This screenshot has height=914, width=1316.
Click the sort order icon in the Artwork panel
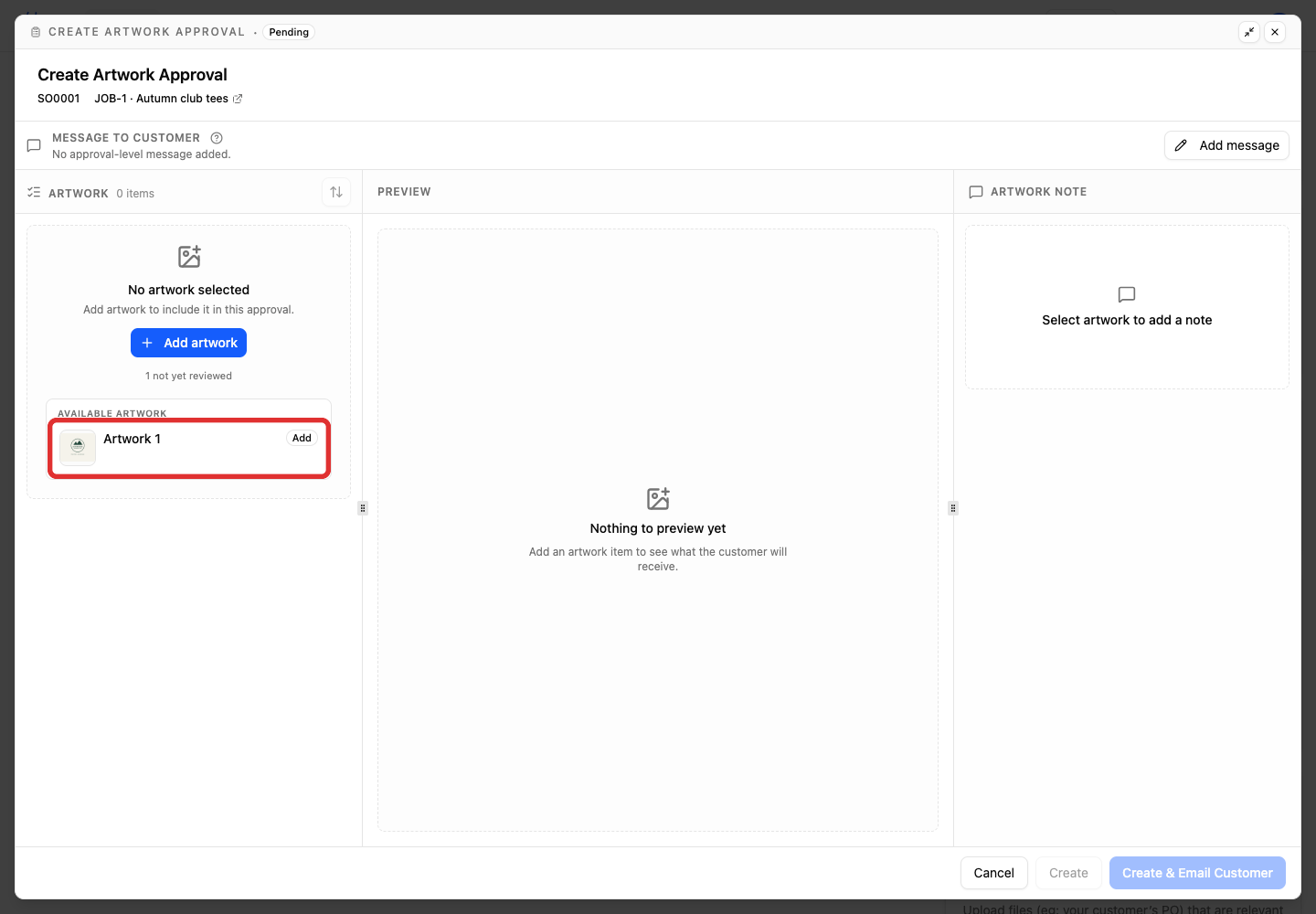click(x=336, y=192)
